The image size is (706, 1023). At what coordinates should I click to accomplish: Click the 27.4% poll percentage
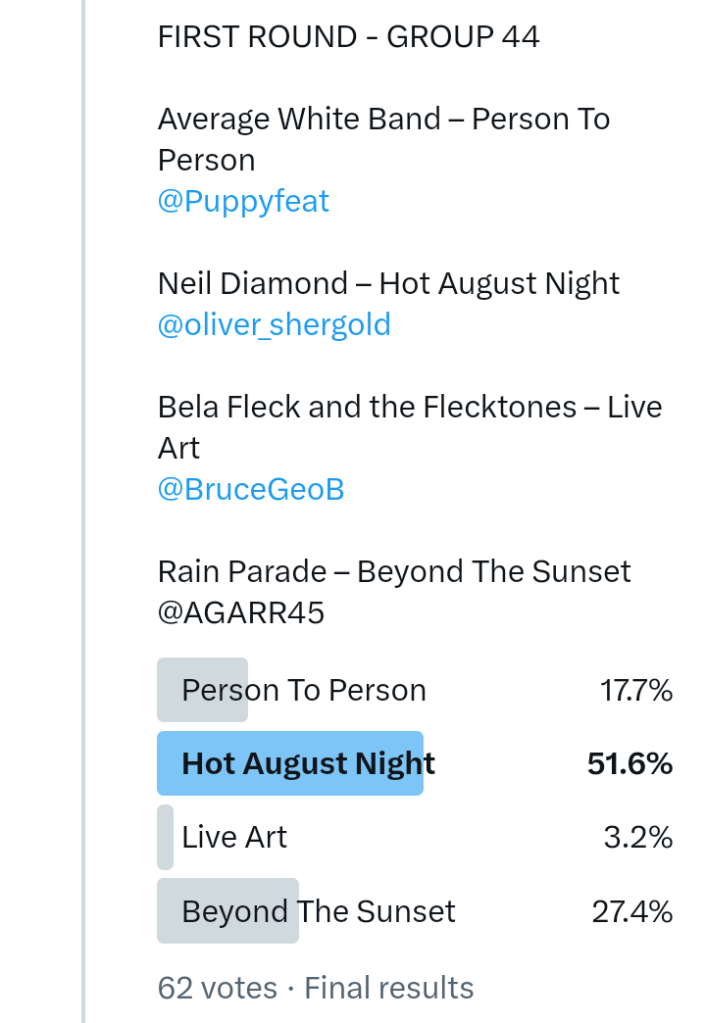click(632, 911)
